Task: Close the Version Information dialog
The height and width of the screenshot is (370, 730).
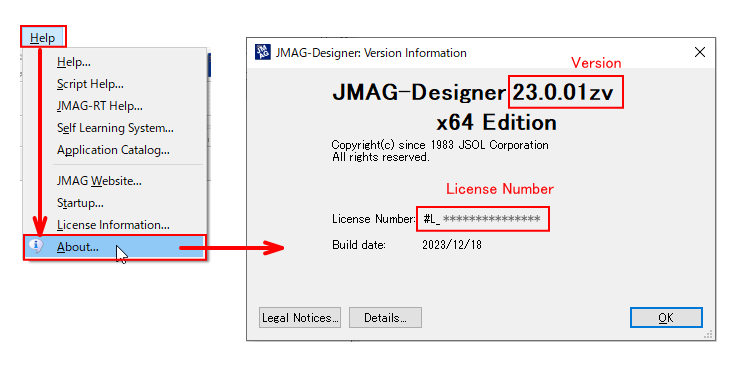Action: click(700, 52)
